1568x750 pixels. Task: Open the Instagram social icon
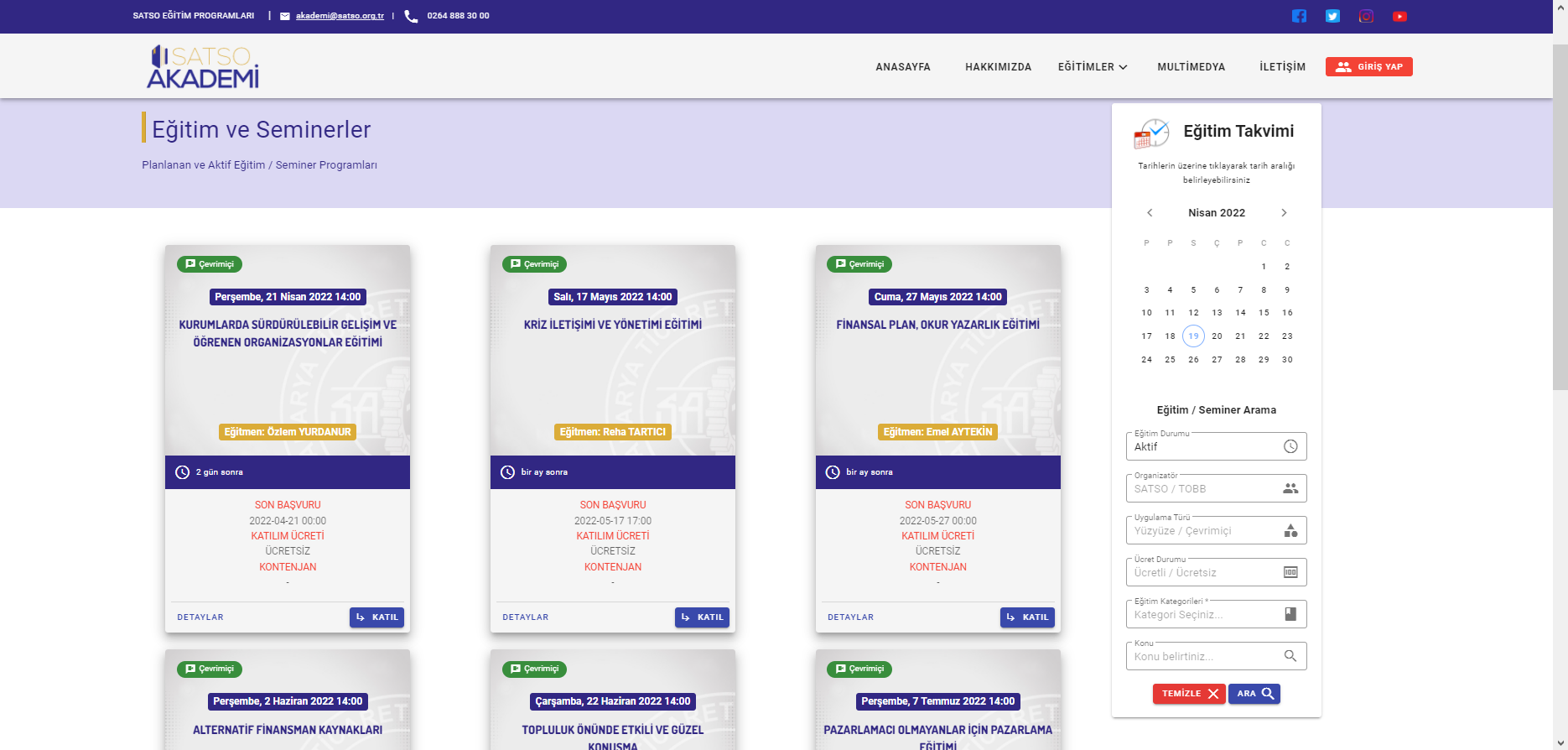1366,16
